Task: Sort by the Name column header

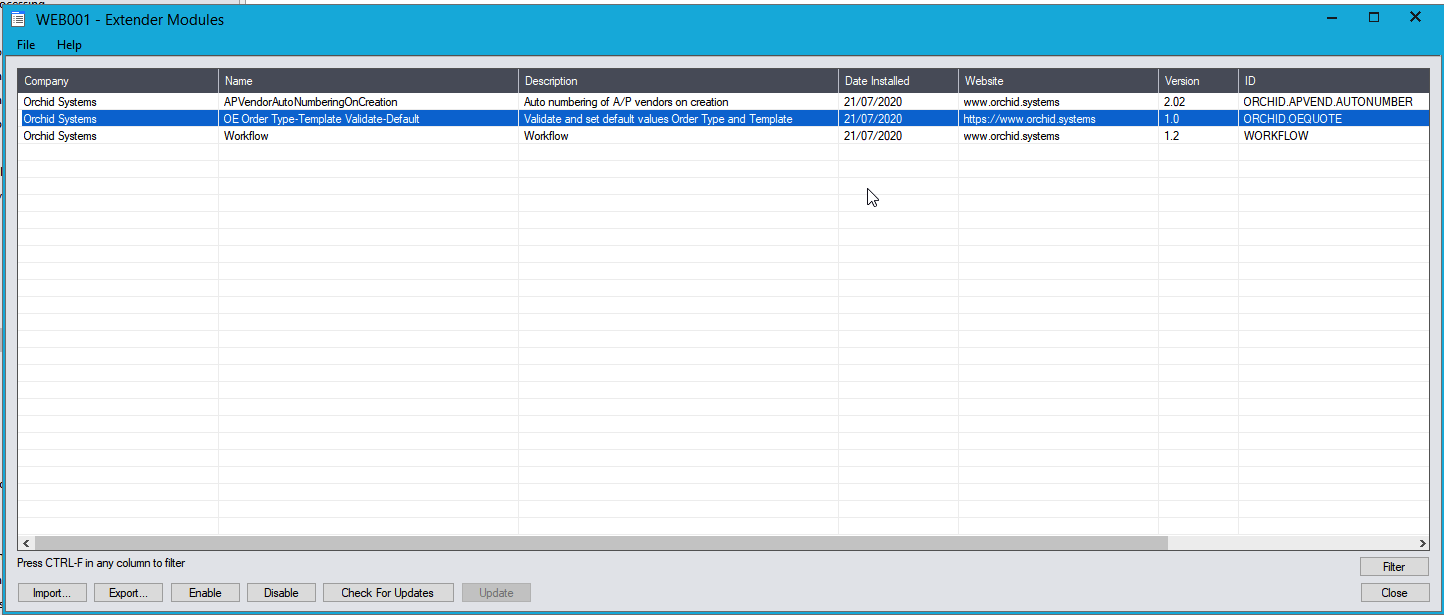Action: coord(368,81)
